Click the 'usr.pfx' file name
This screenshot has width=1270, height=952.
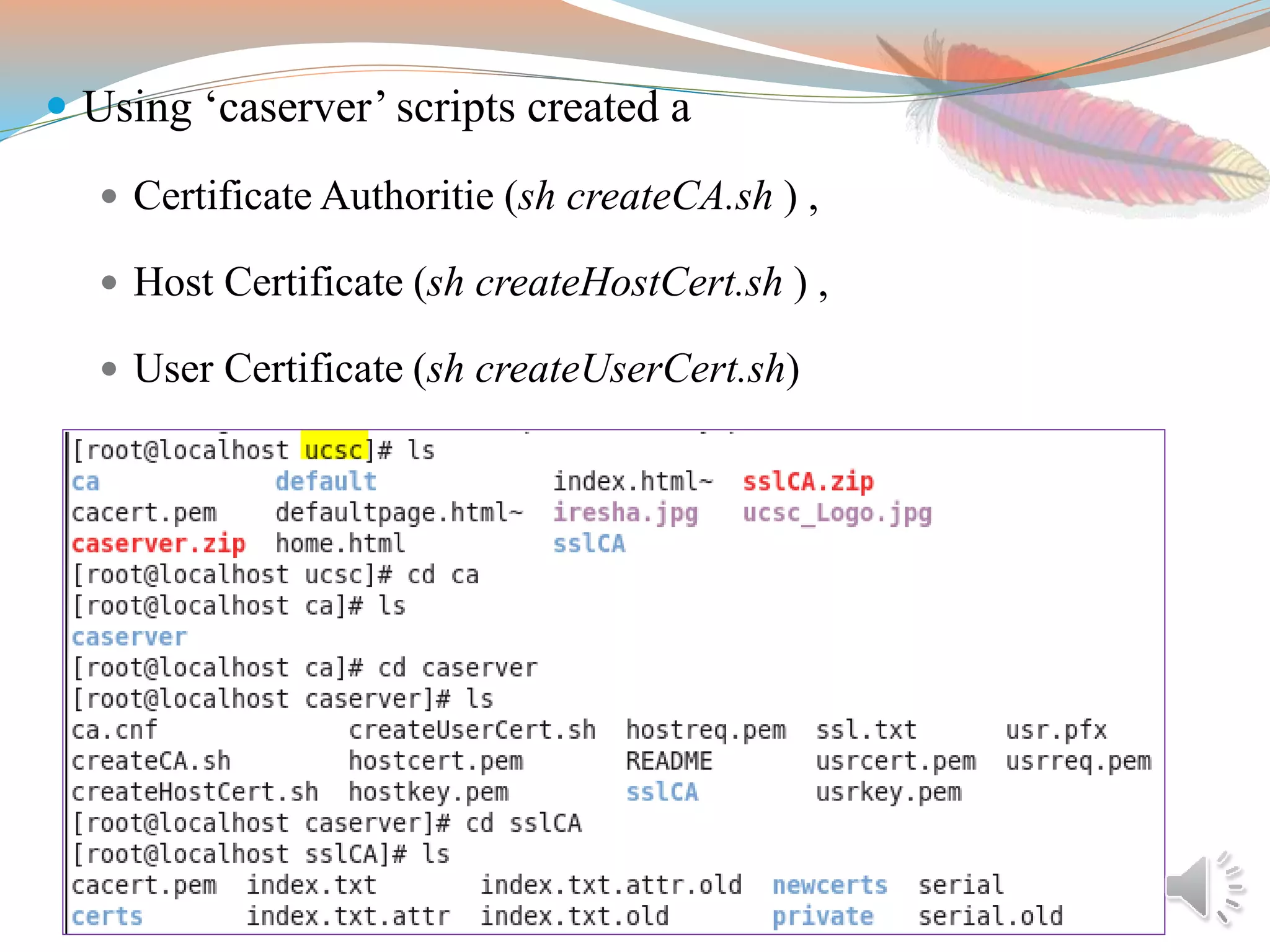coord(1056,730)
